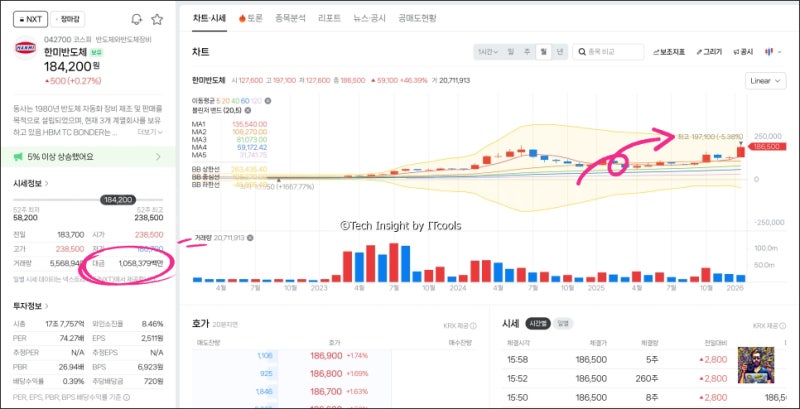800x409 pixels.
Task: Remove the 볼린저 밴드 indicator via x icon
Action: coord(247,110)
